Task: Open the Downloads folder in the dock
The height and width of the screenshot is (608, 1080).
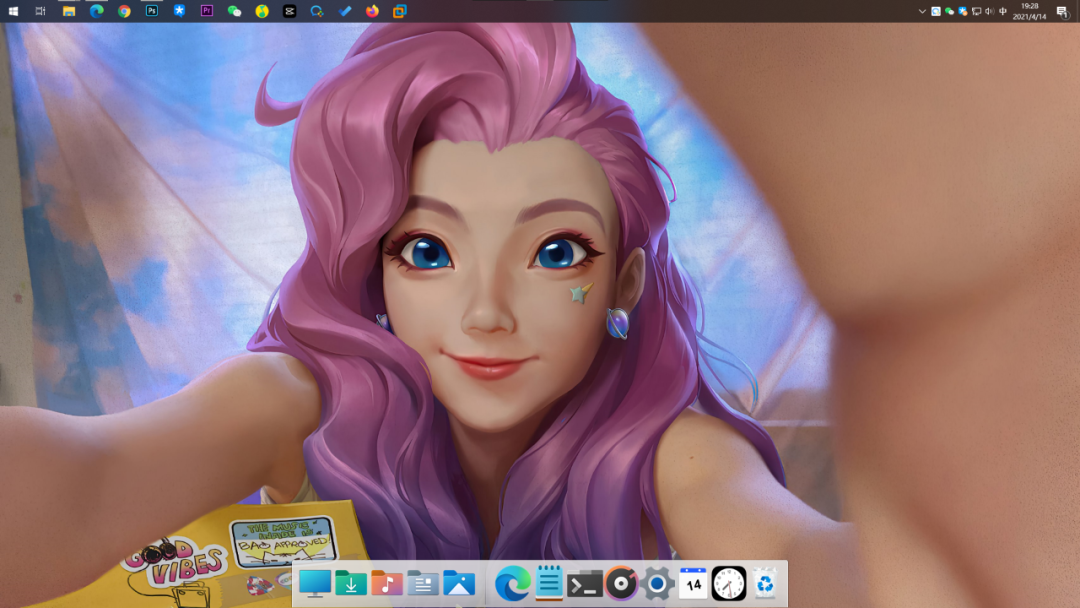Action: click(351, 583)
